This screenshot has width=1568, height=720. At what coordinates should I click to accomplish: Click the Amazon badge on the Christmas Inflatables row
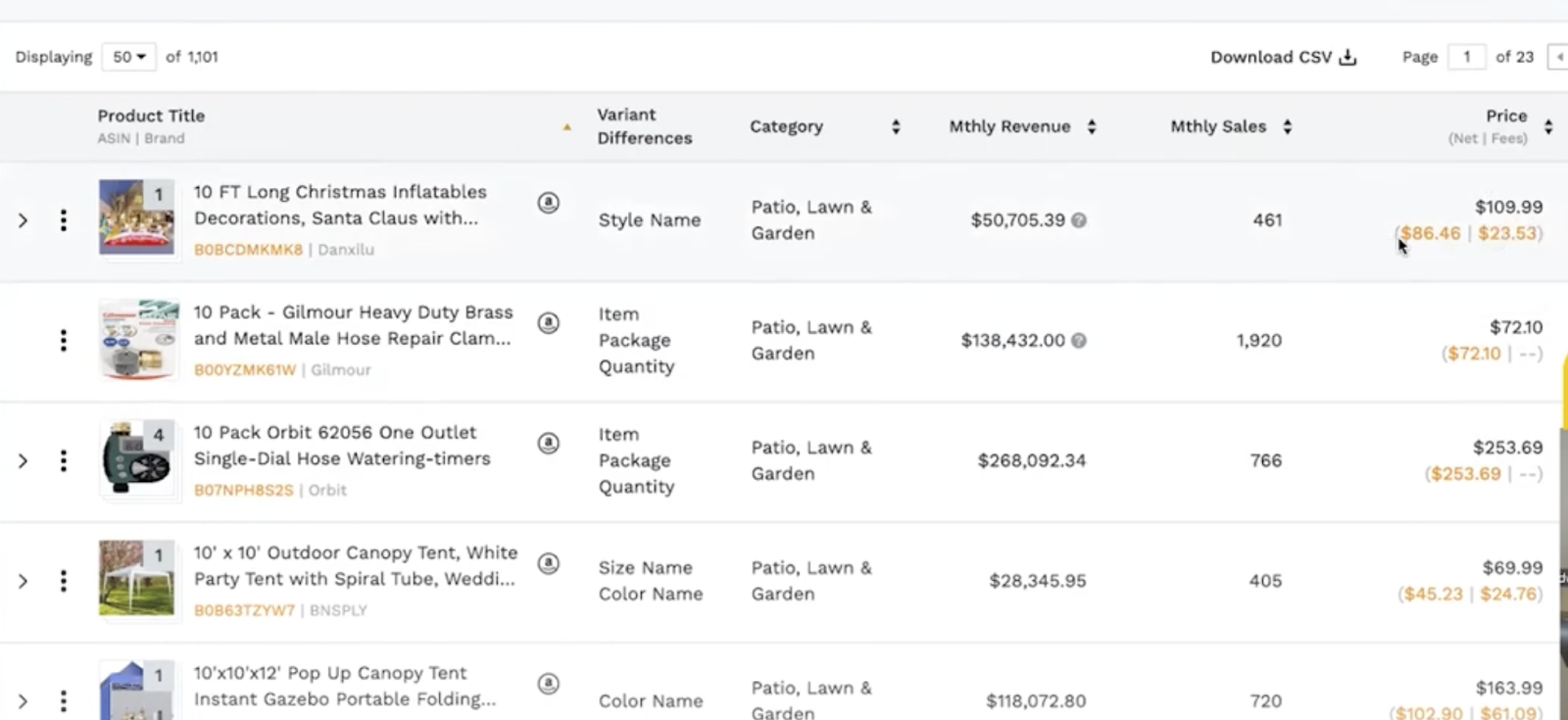click(549, 203)
